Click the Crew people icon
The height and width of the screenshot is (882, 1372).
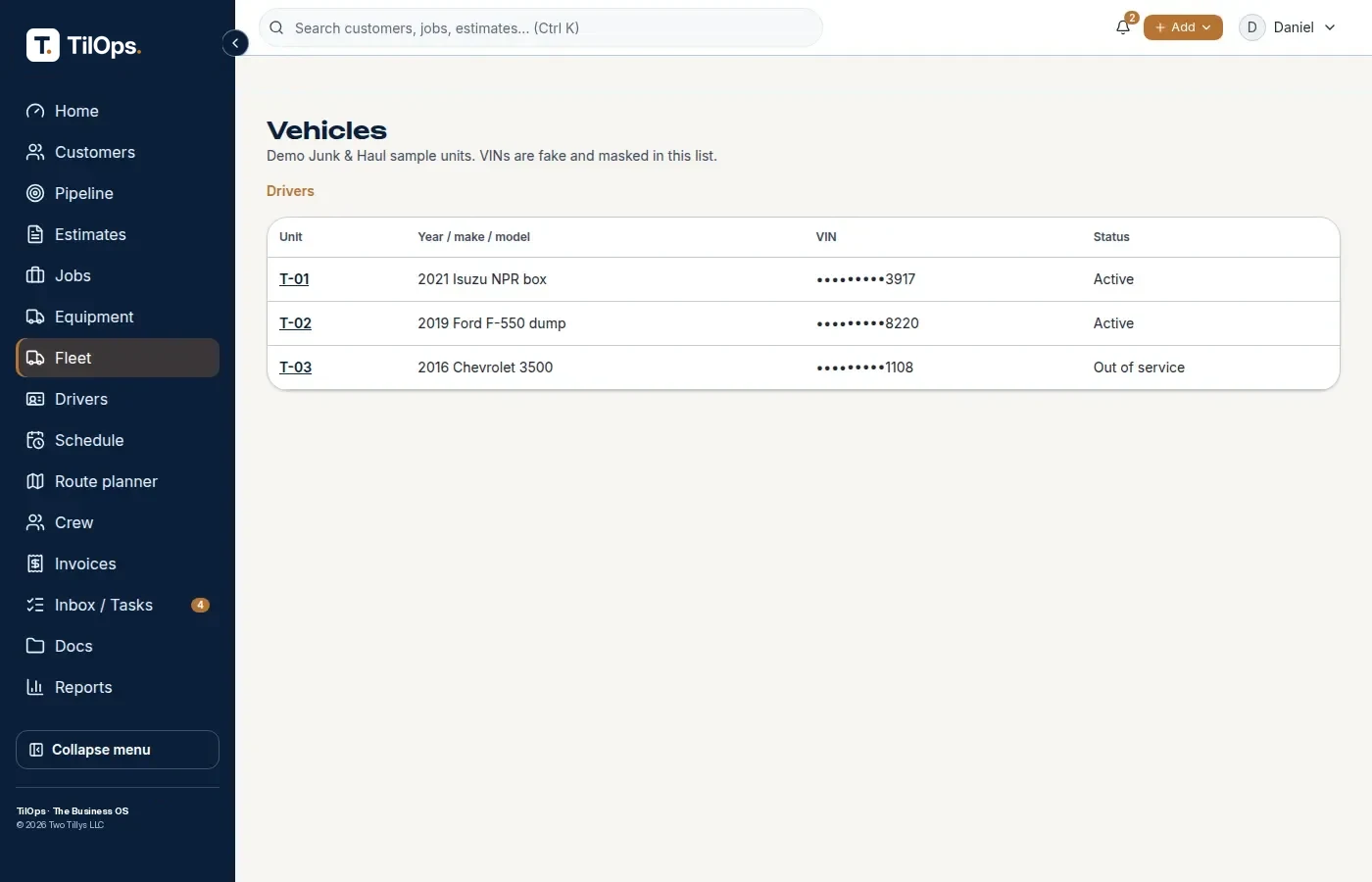point(35,522)
